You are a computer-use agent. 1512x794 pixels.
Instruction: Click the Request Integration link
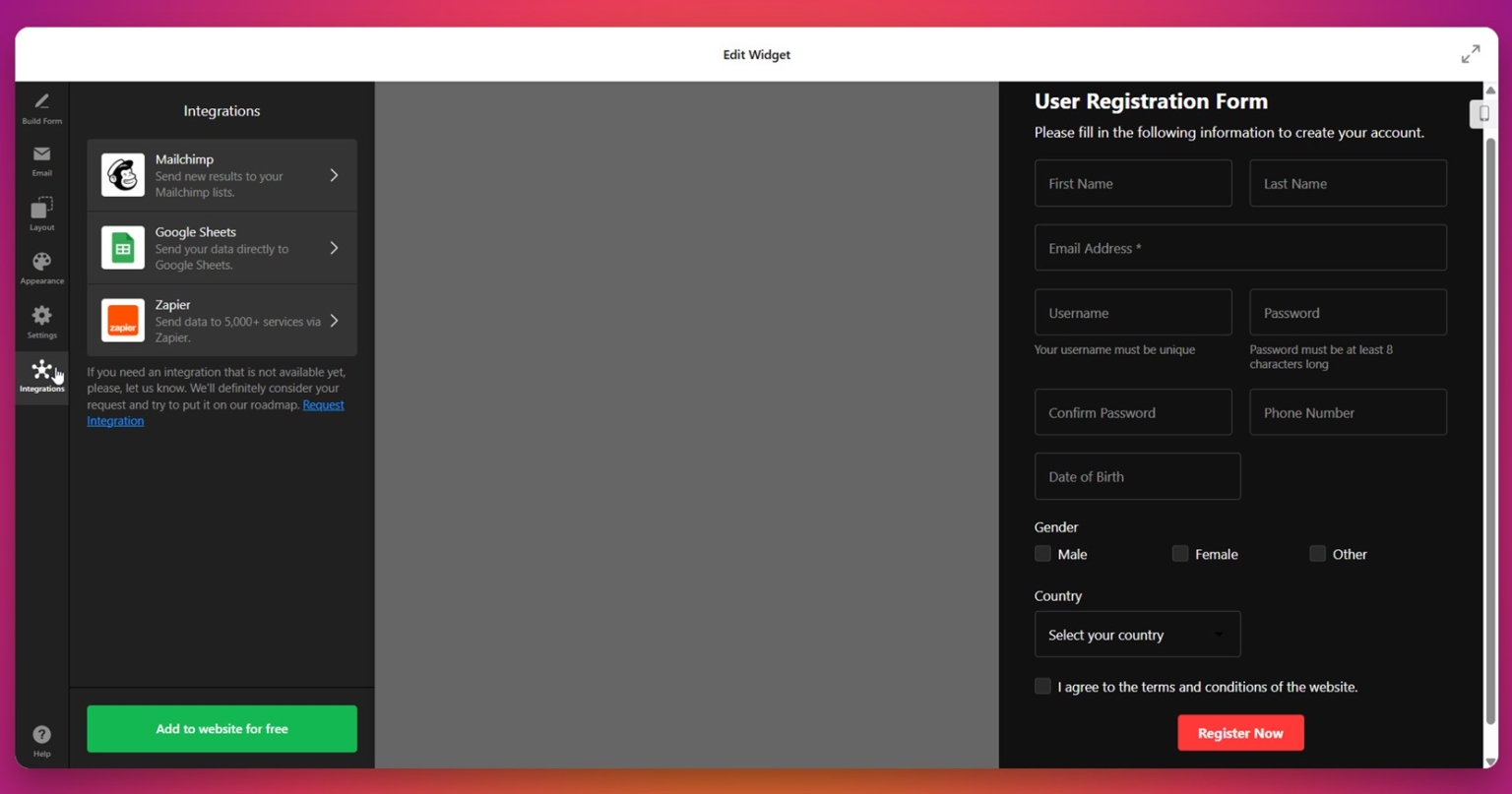pyautogui.click(x=115, y=420)
